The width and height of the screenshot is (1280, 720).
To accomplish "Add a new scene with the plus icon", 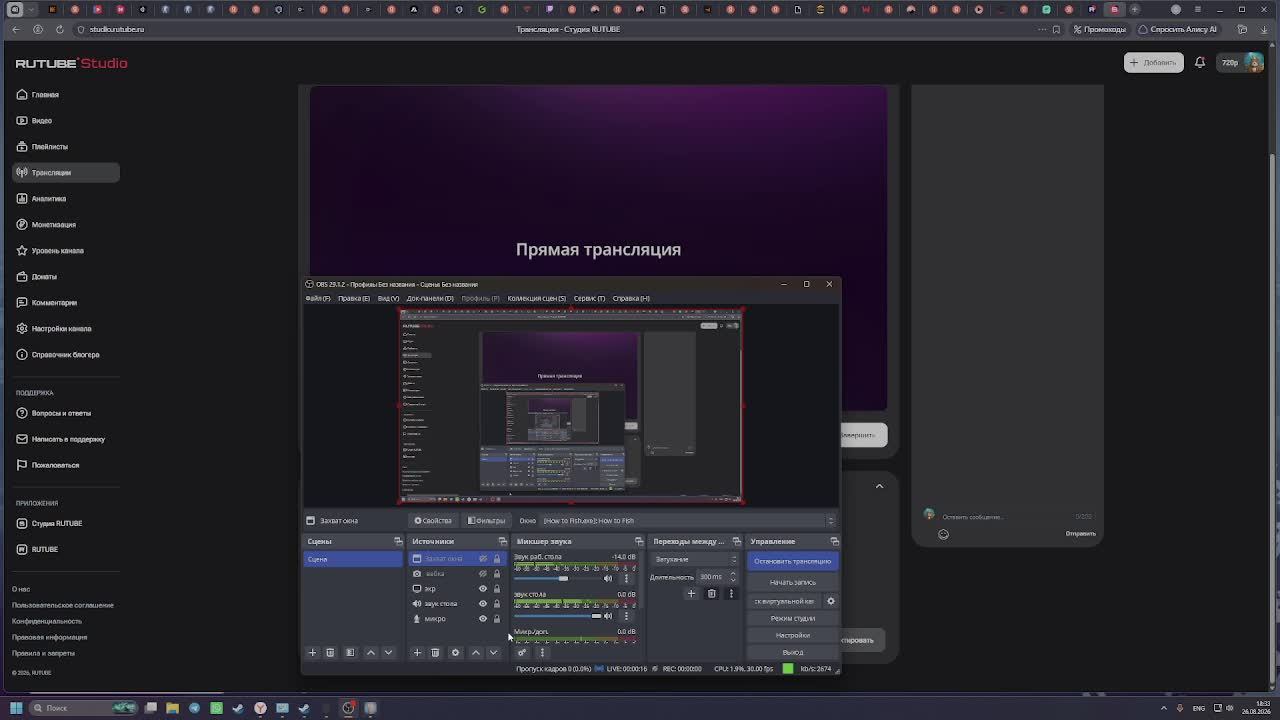I will (x=312, y=653).
